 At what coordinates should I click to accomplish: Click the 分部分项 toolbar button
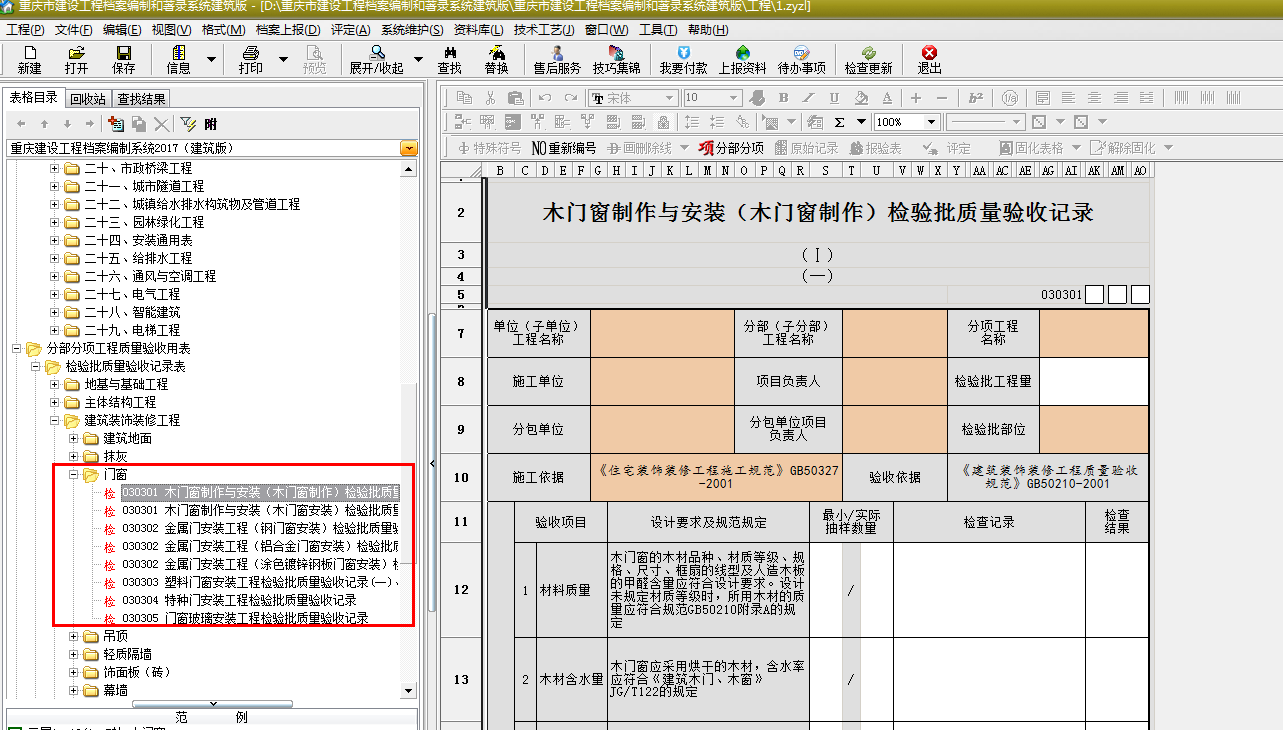(x=731, y=148)
